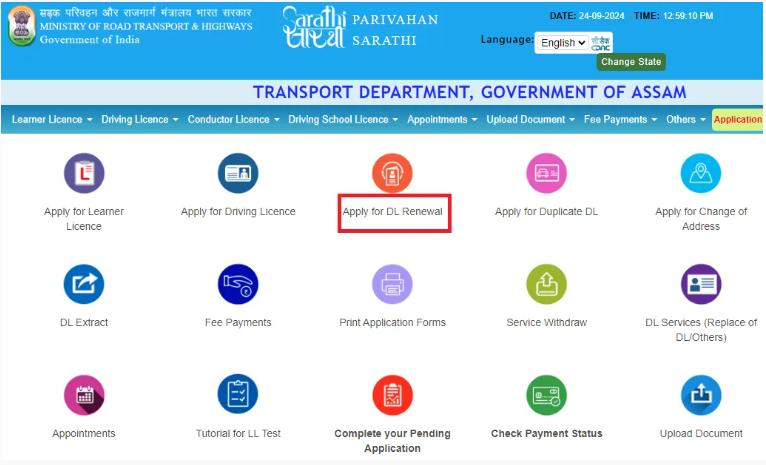The height and width of the screenshot is (465, 766).
Task: Click the Apply for Learner Licence icon
Action: (84, 174)
